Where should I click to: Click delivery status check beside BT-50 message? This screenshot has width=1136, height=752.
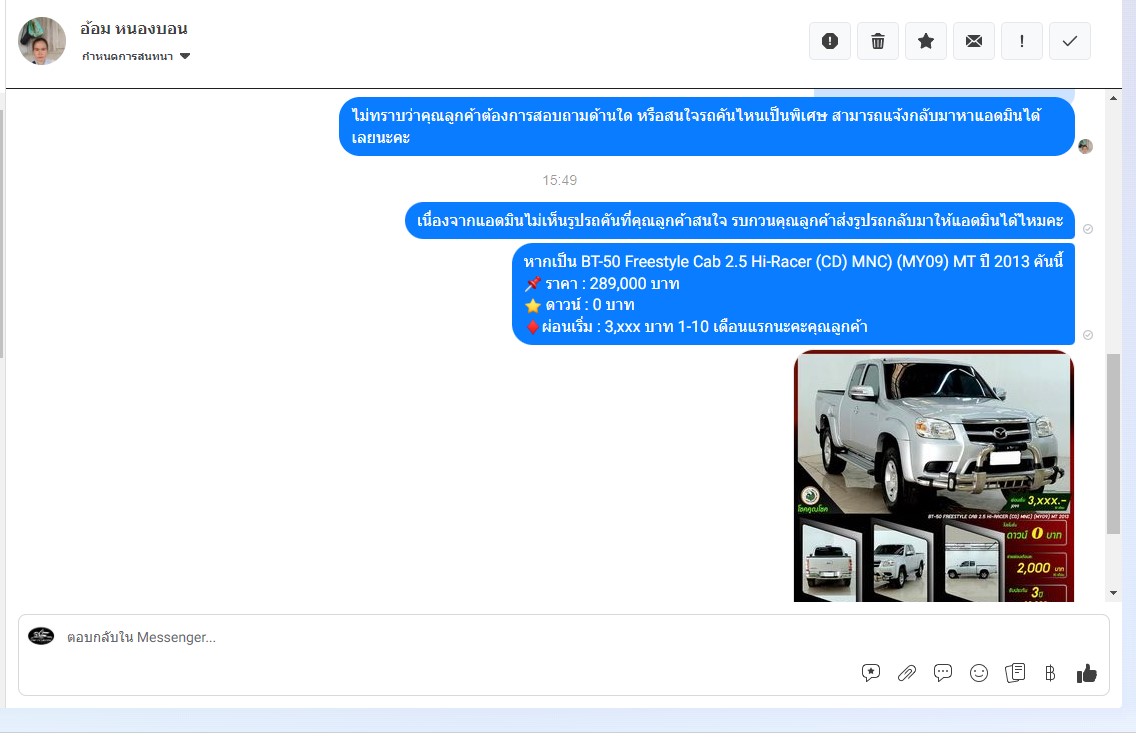pos(1087,335)
